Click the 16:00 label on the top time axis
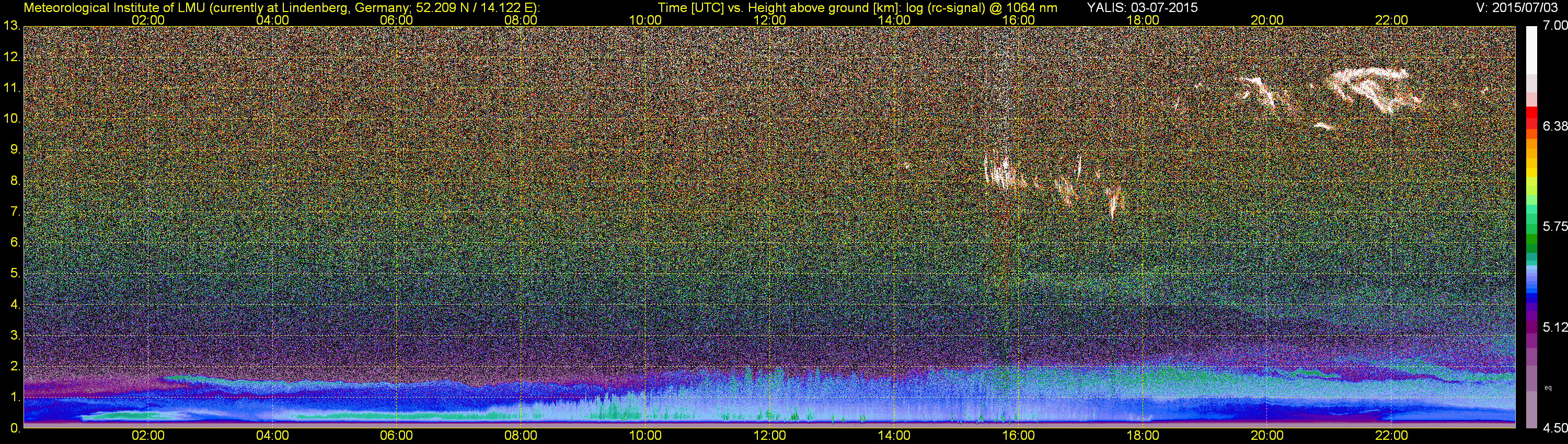The image size is (1568, 444). pos(1018,20)
